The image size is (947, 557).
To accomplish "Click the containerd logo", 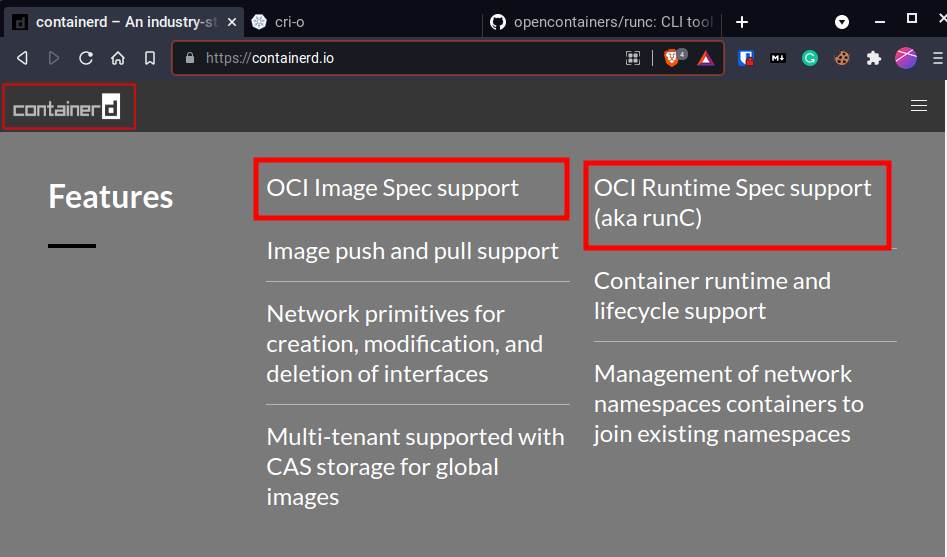I will tap(66, 107).
